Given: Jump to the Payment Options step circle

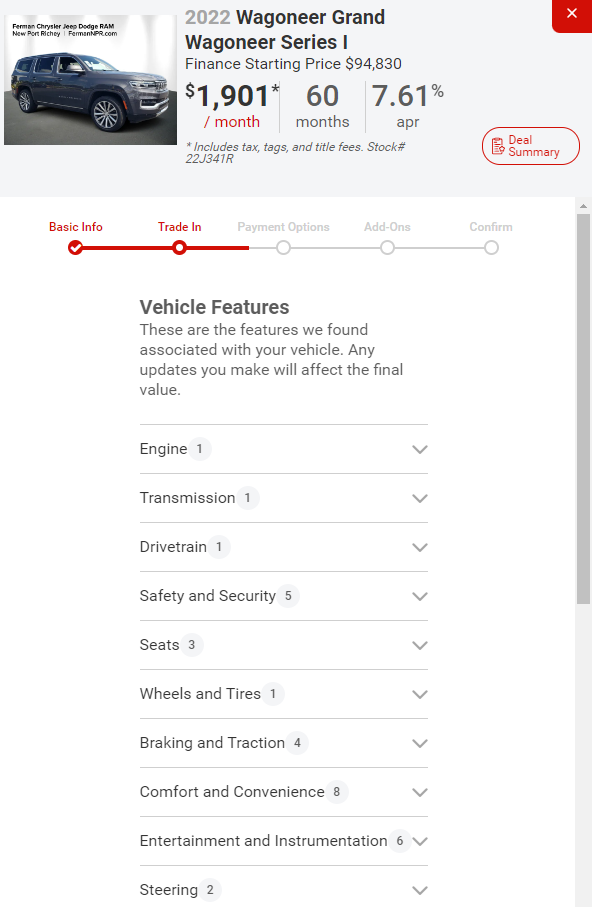Looking at the screenshot, I should [283, 248].
